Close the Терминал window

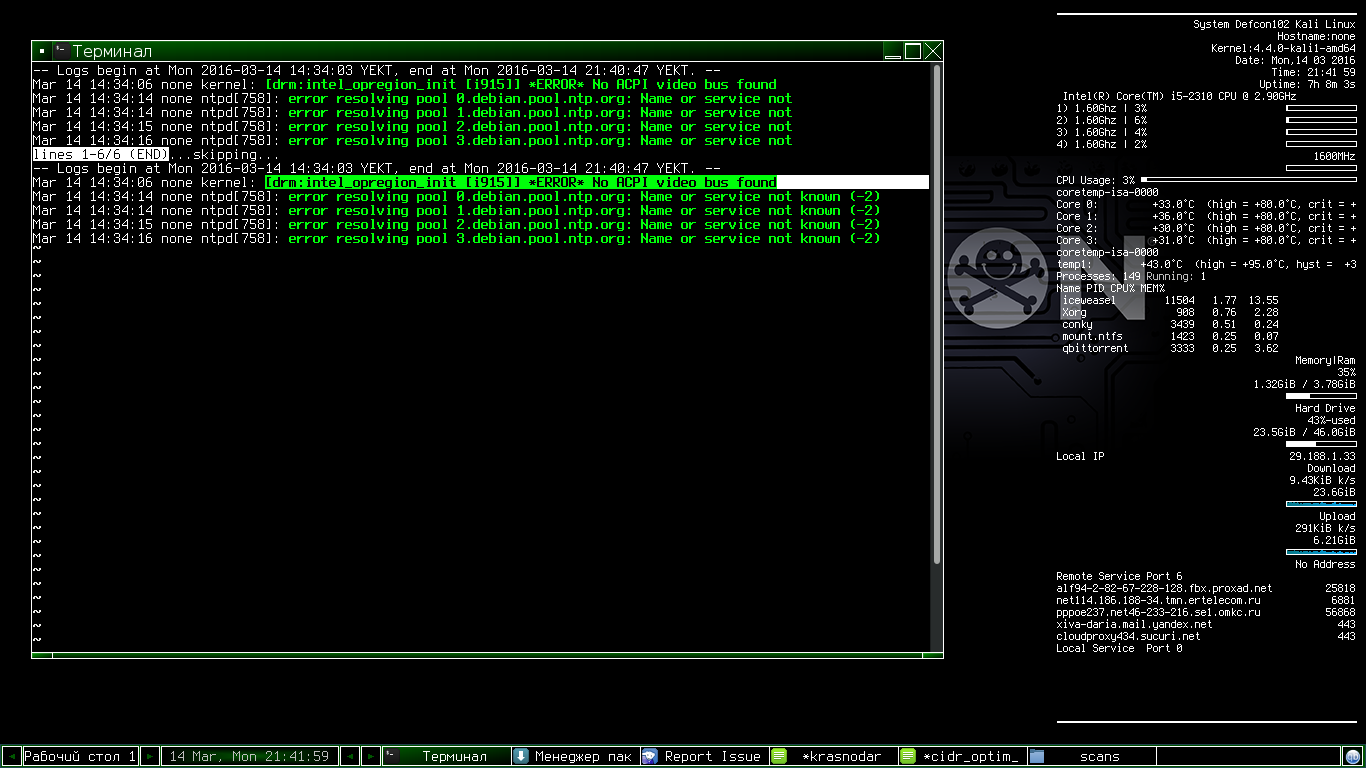tap(932, 51)
